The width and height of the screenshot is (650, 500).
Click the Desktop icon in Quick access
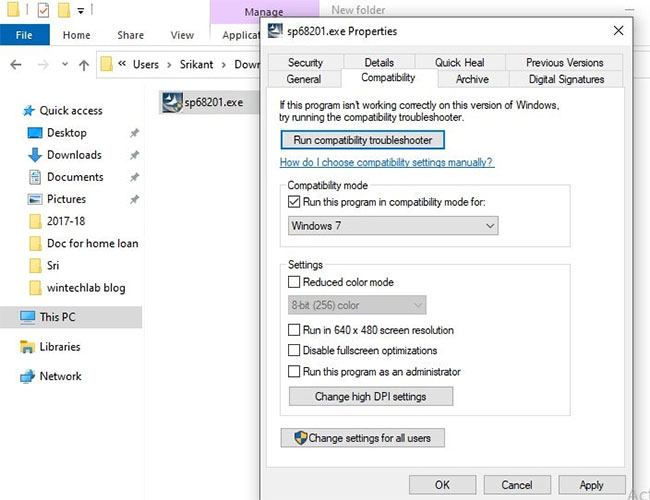(x=35, y=133)
